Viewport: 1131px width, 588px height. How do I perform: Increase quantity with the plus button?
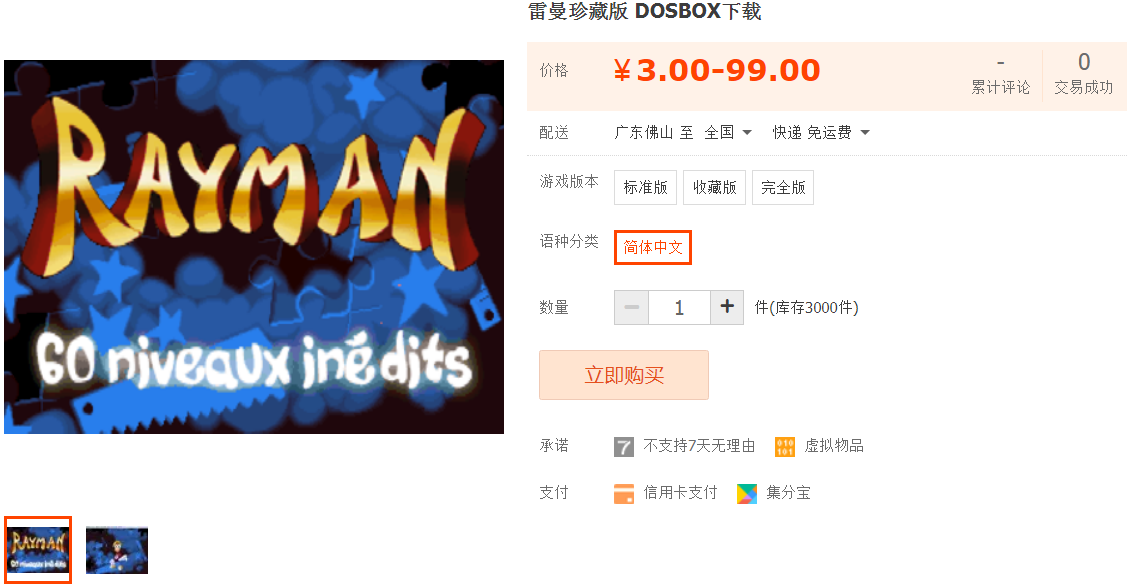(x=727, y=307)
